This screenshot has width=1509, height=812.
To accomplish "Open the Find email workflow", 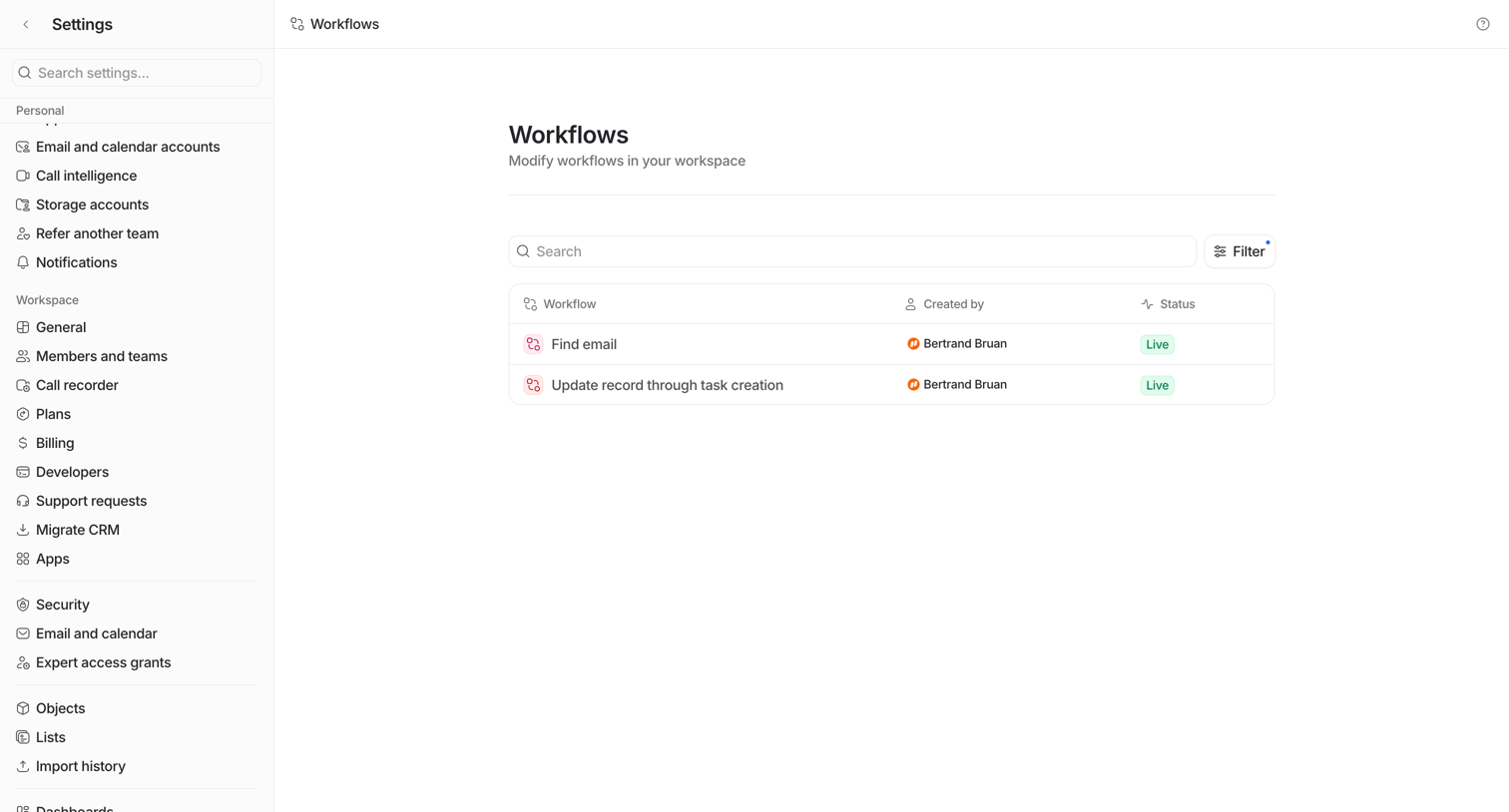I will point(584,344).
